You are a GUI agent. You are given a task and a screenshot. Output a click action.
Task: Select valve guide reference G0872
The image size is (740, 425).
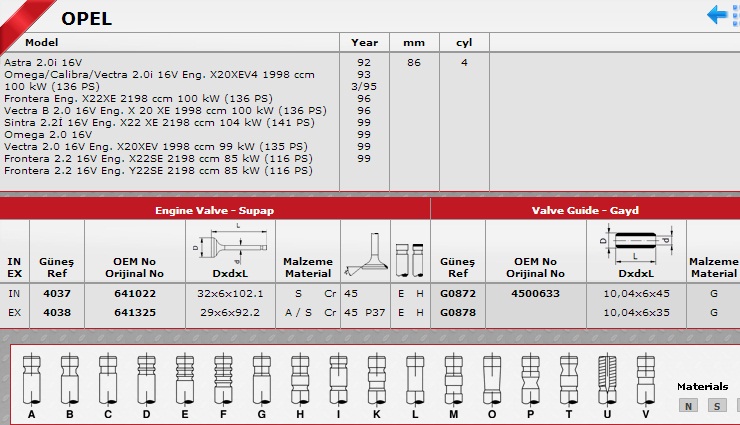(457, 294)
